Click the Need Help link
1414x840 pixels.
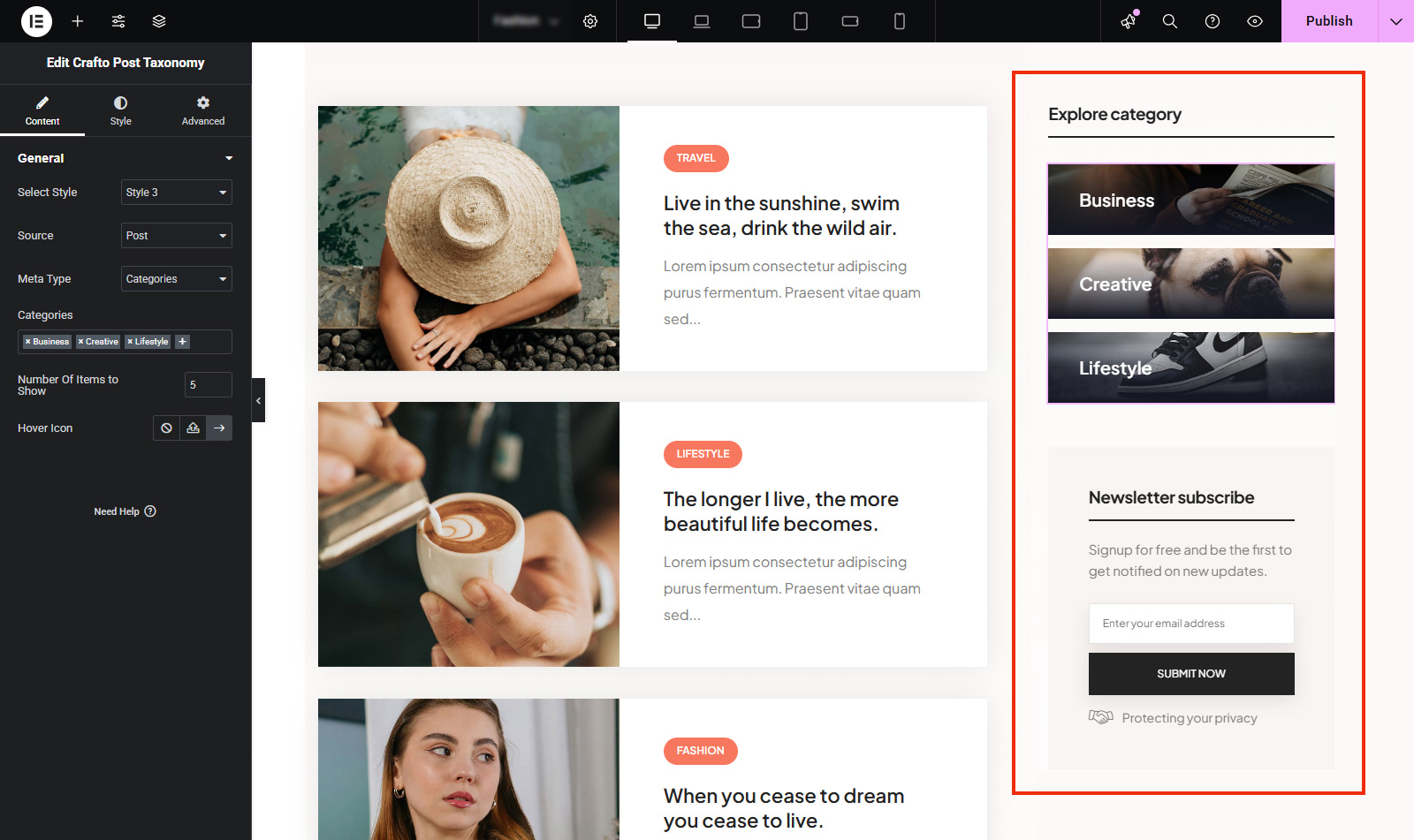(x=124, y=511)
